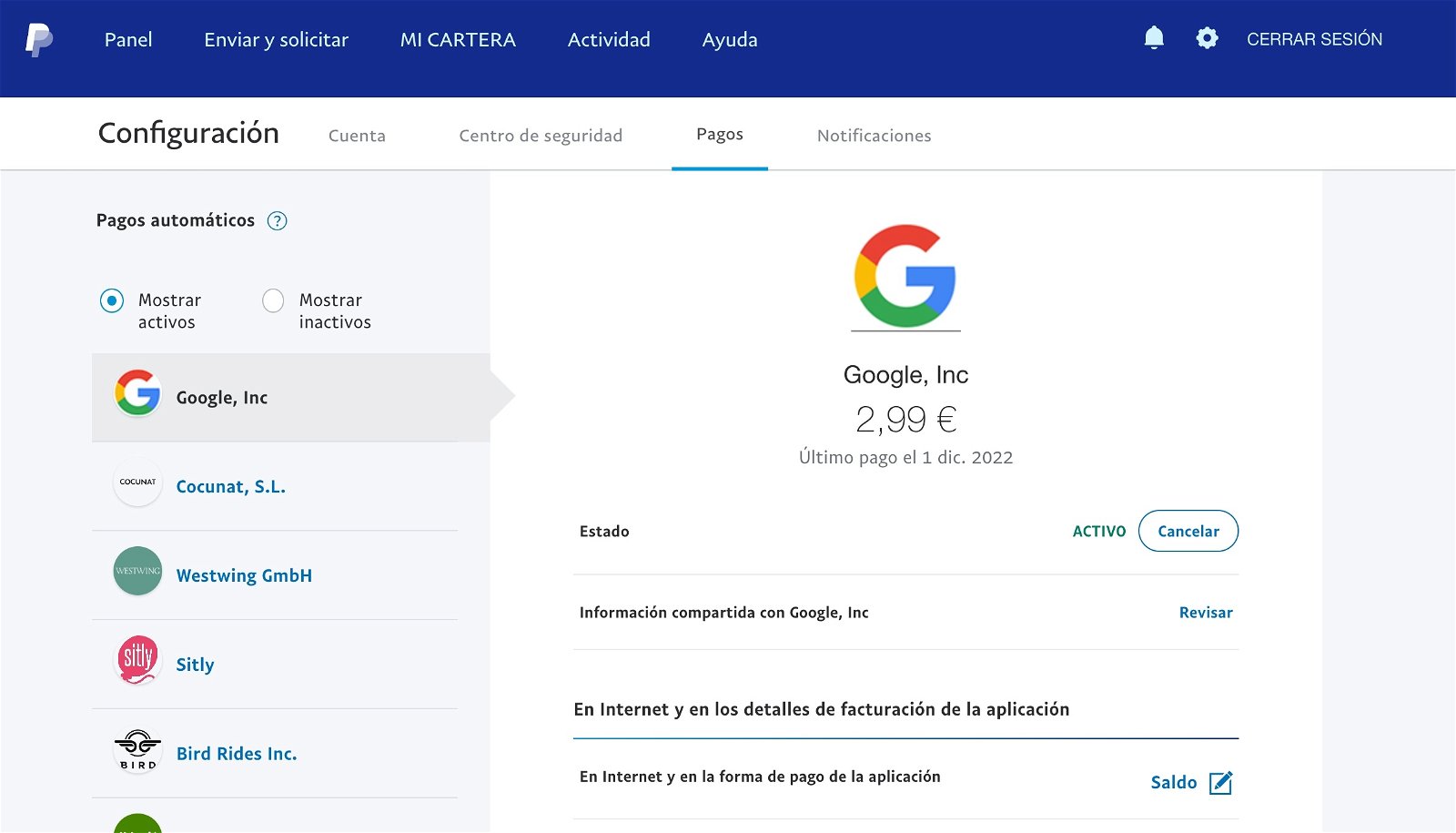This screenshot has height=833, width=1456.
Task: Click 'Información compartida con Google, Inc' text
Action: [x=723, y=613]
